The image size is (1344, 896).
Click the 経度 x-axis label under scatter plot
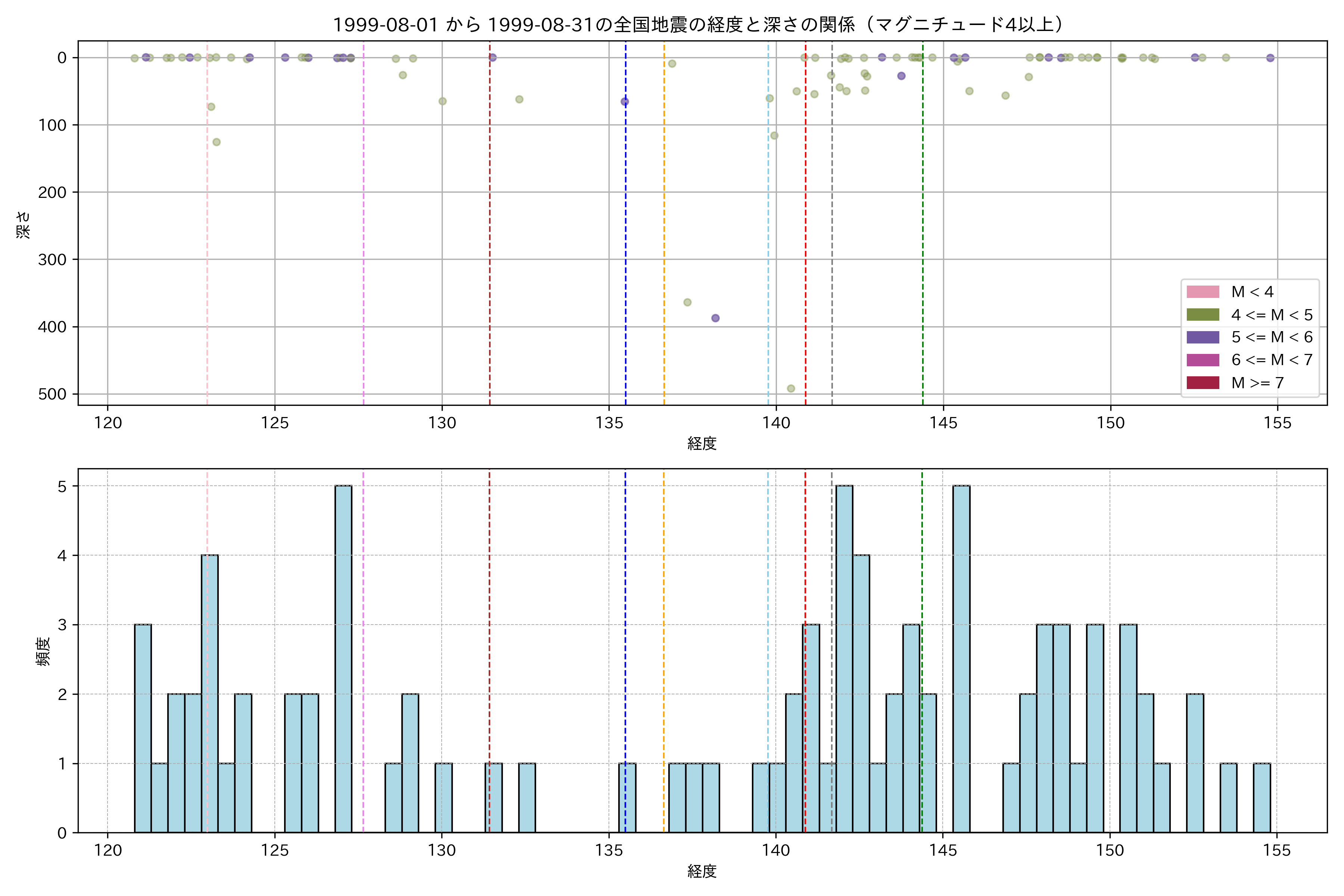(702, 444)
